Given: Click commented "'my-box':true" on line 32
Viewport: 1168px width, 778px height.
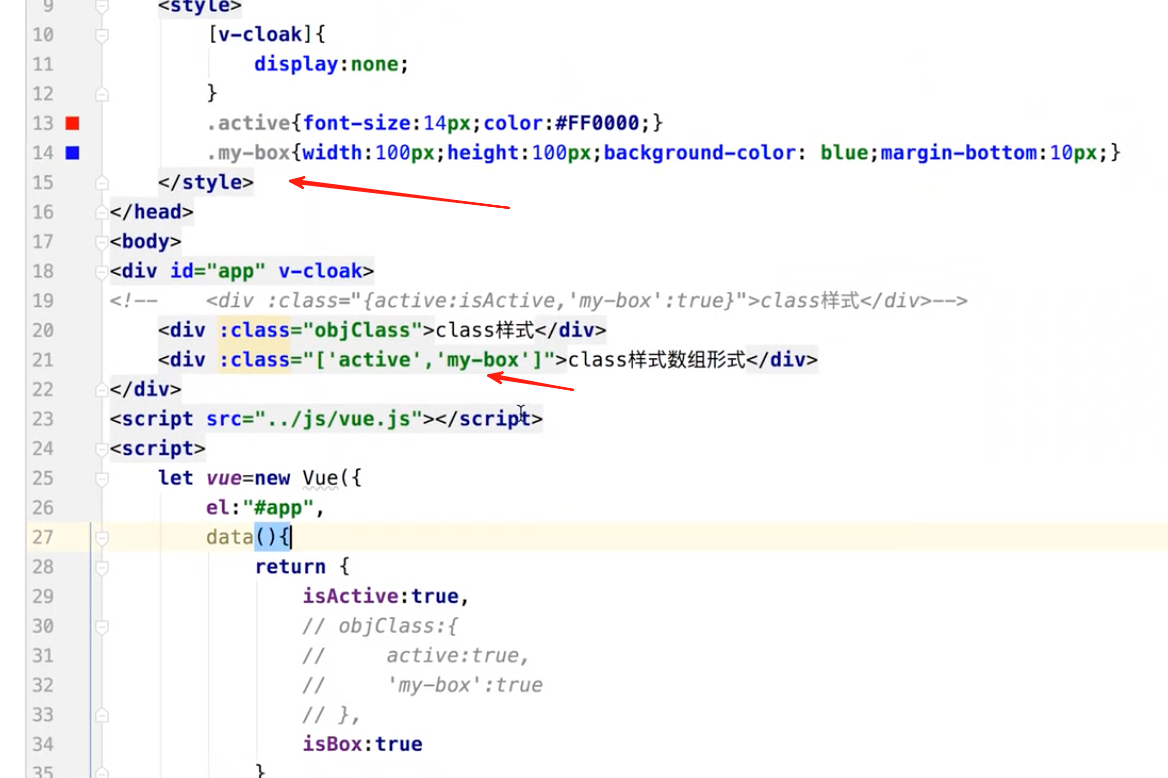Looking at the screenshot, I should [x=465, y=685].
